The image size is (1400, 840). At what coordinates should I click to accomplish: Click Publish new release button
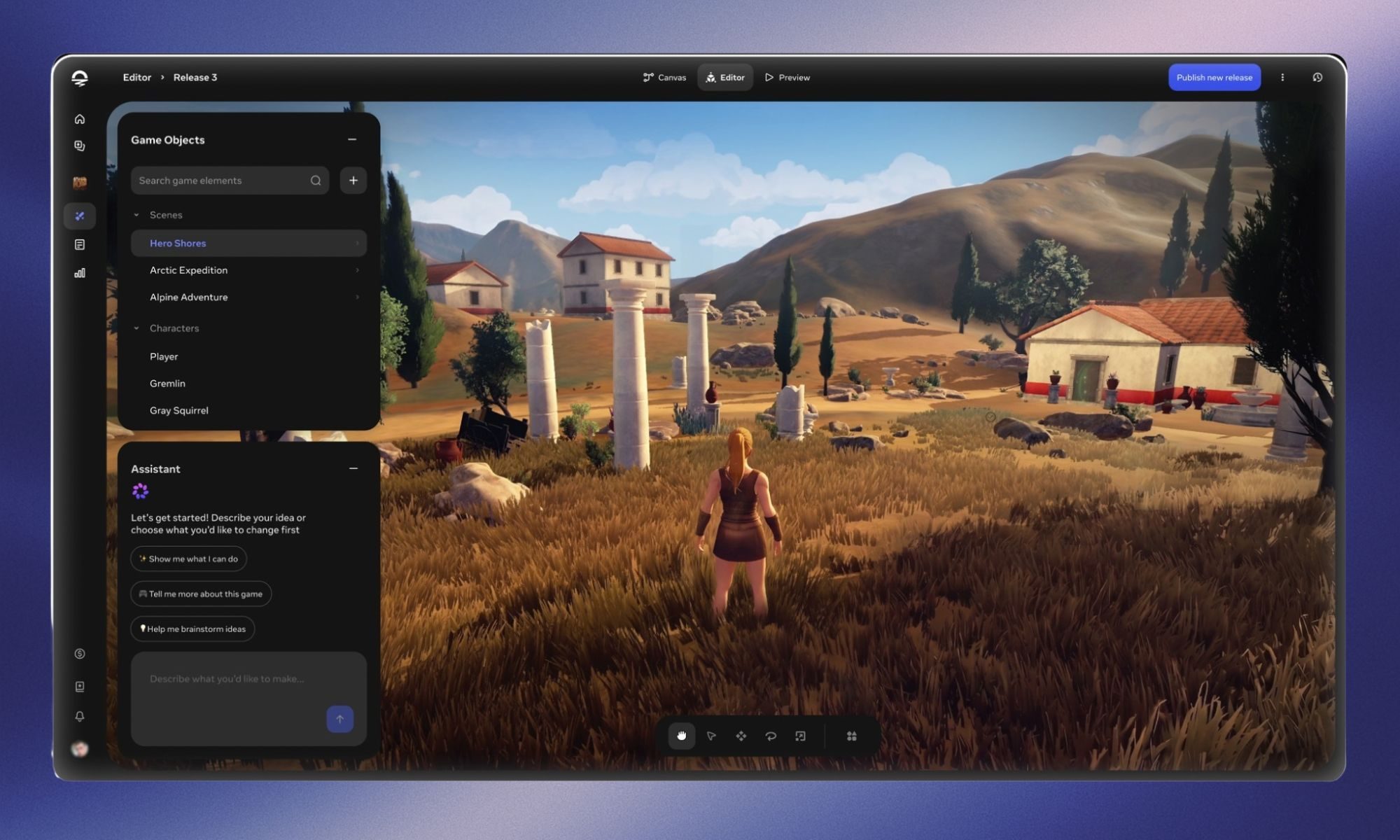pyautogui.click(x=1214, y=78)
